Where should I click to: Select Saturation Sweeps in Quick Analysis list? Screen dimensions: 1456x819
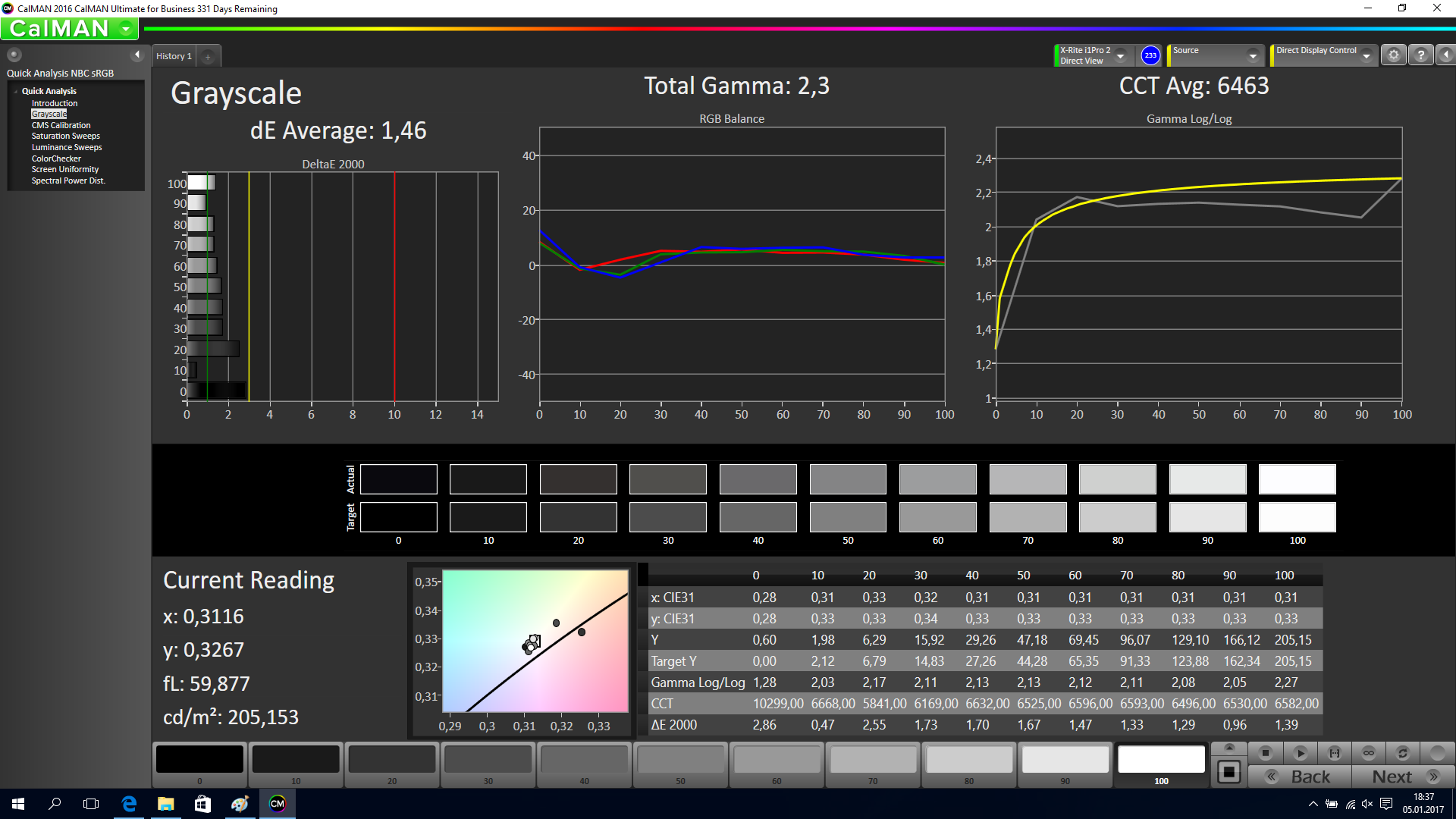coord(65,136)
